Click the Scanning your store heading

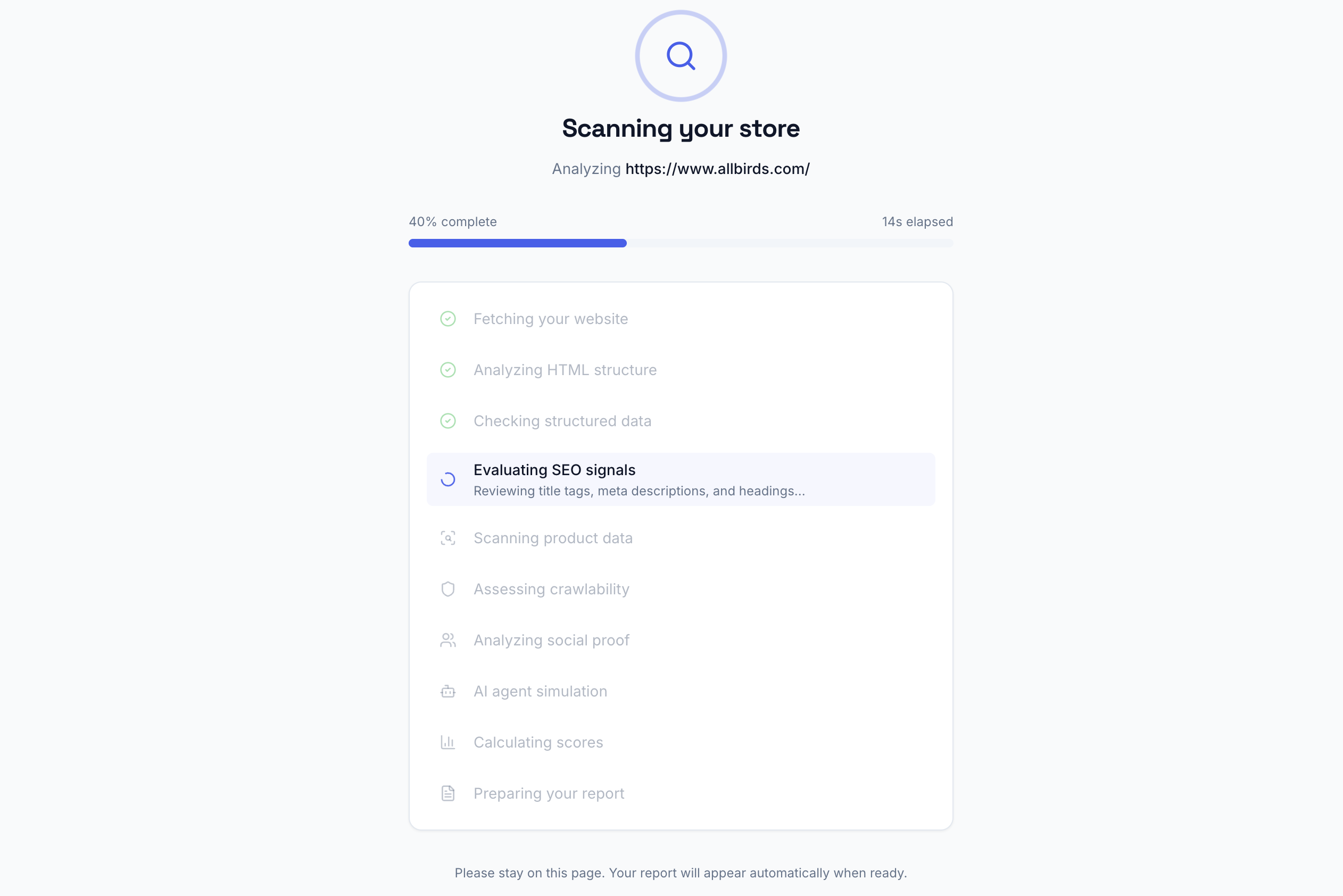point(680,129)
